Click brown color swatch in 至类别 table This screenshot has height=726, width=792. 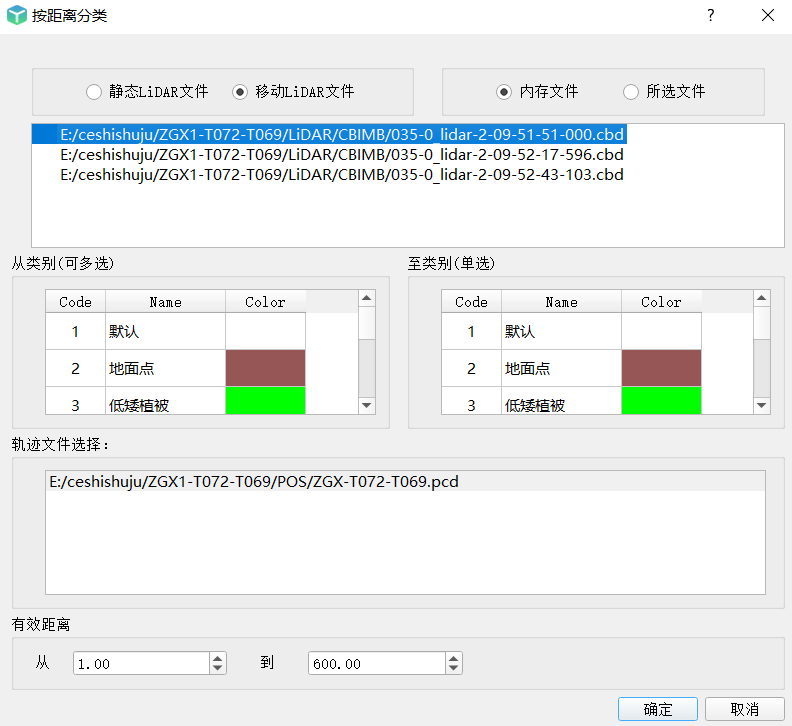tap(661, 368)
